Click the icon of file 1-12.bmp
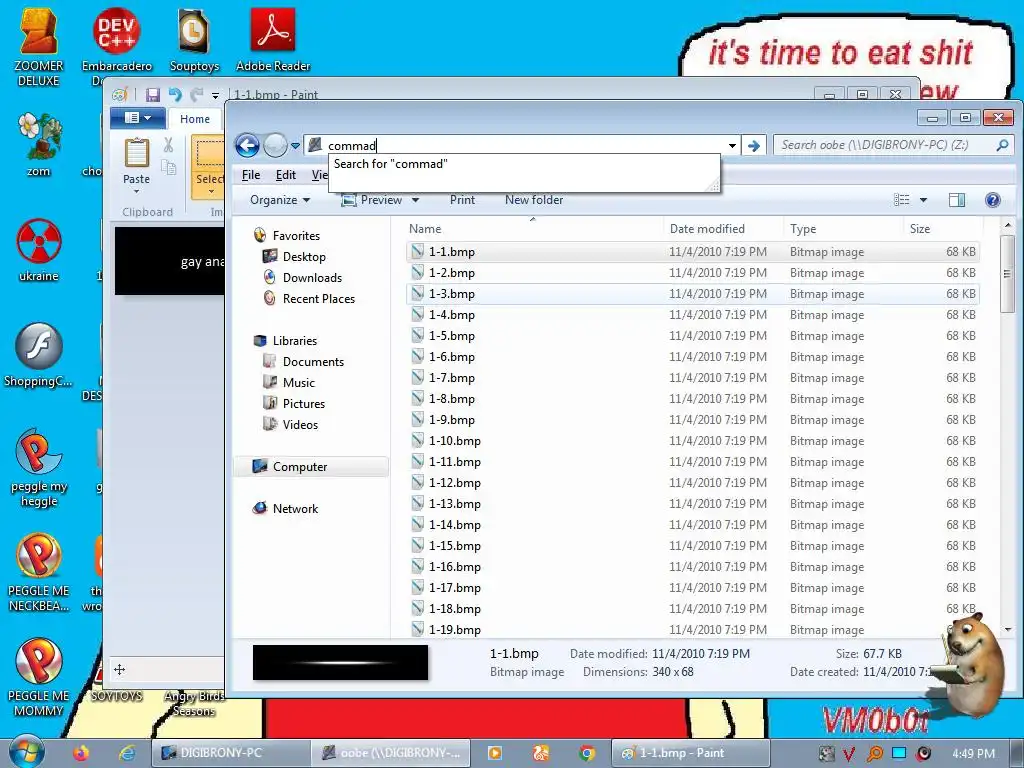This screenshot has height=768, width=1024. tap(418, 483)
